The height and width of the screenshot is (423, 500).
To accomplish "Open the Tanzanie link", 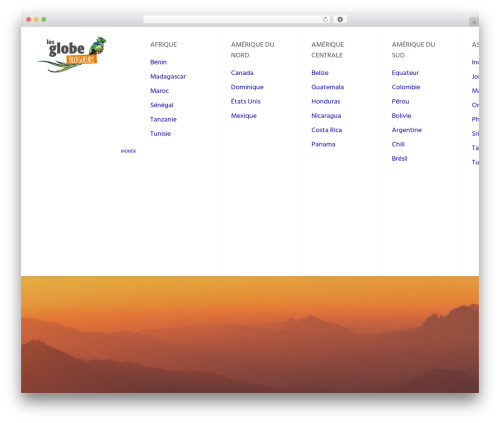I will (x=163, y=120).
